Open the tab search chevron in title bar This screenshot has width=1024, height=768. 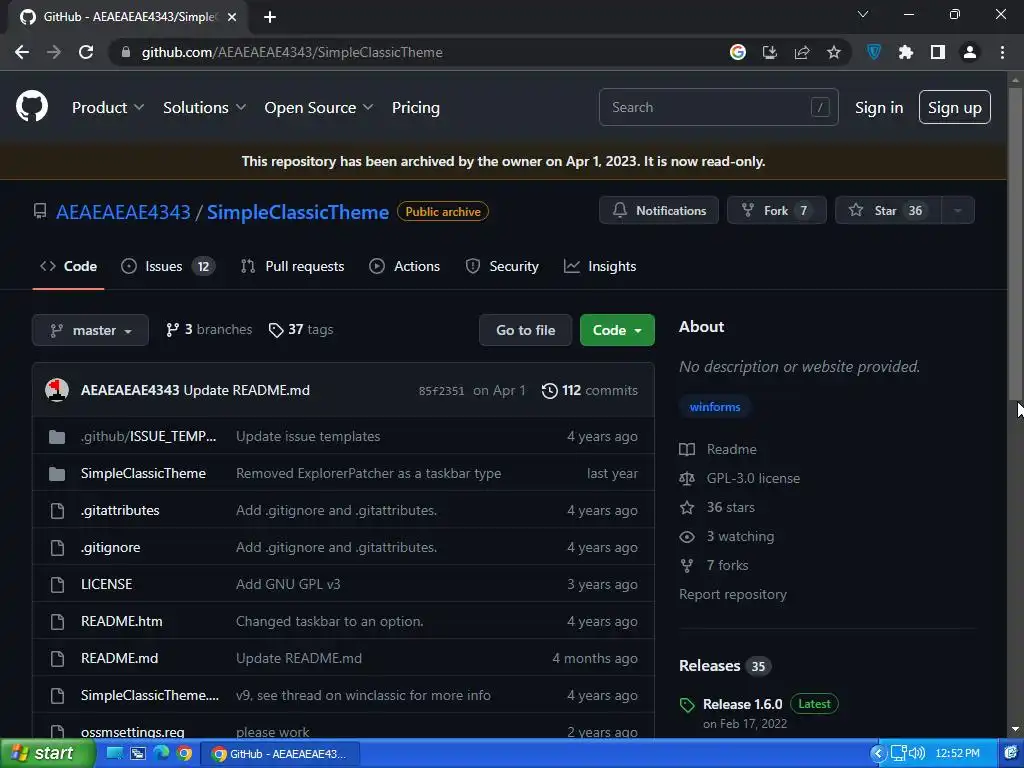(x=863, y=14)
